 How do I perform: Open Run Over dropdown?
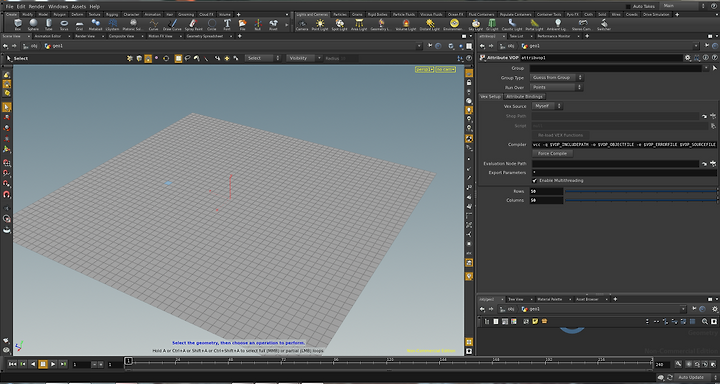pyautogui.click(x=557, y=87)
